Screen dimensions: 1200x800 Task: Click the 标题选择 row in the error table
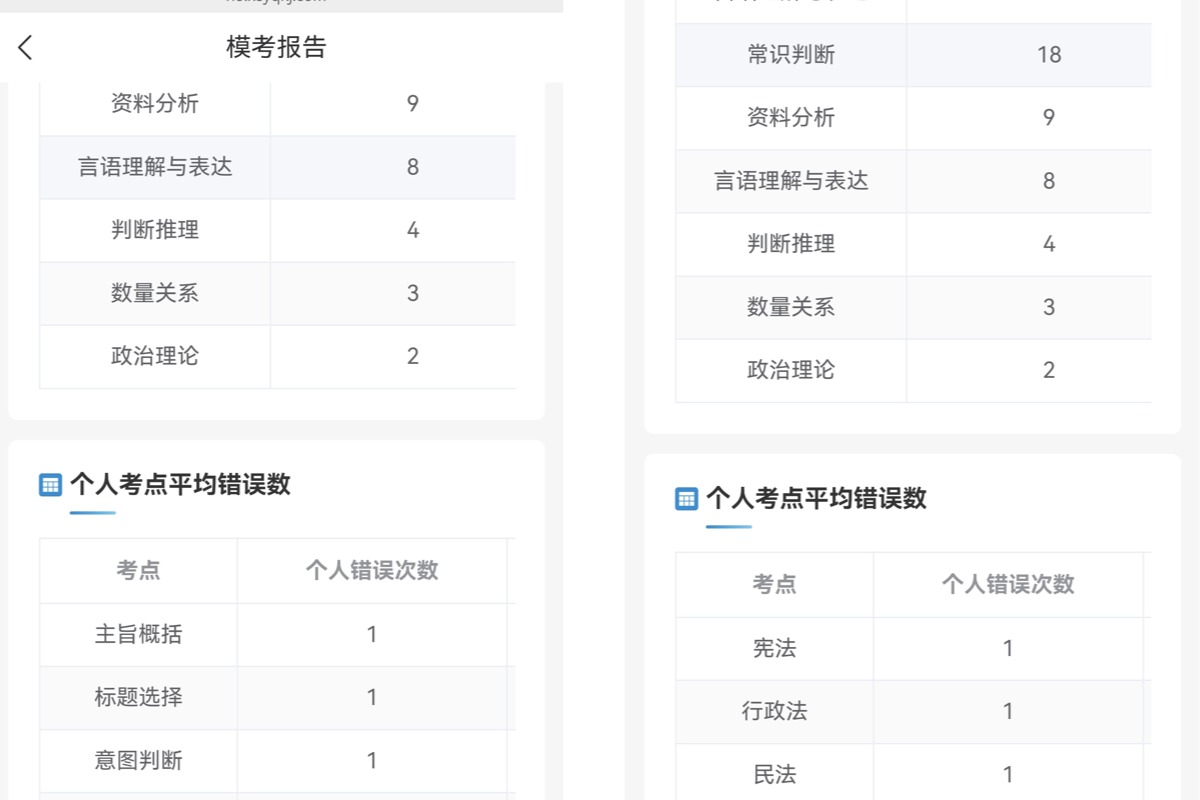point(140,698)
